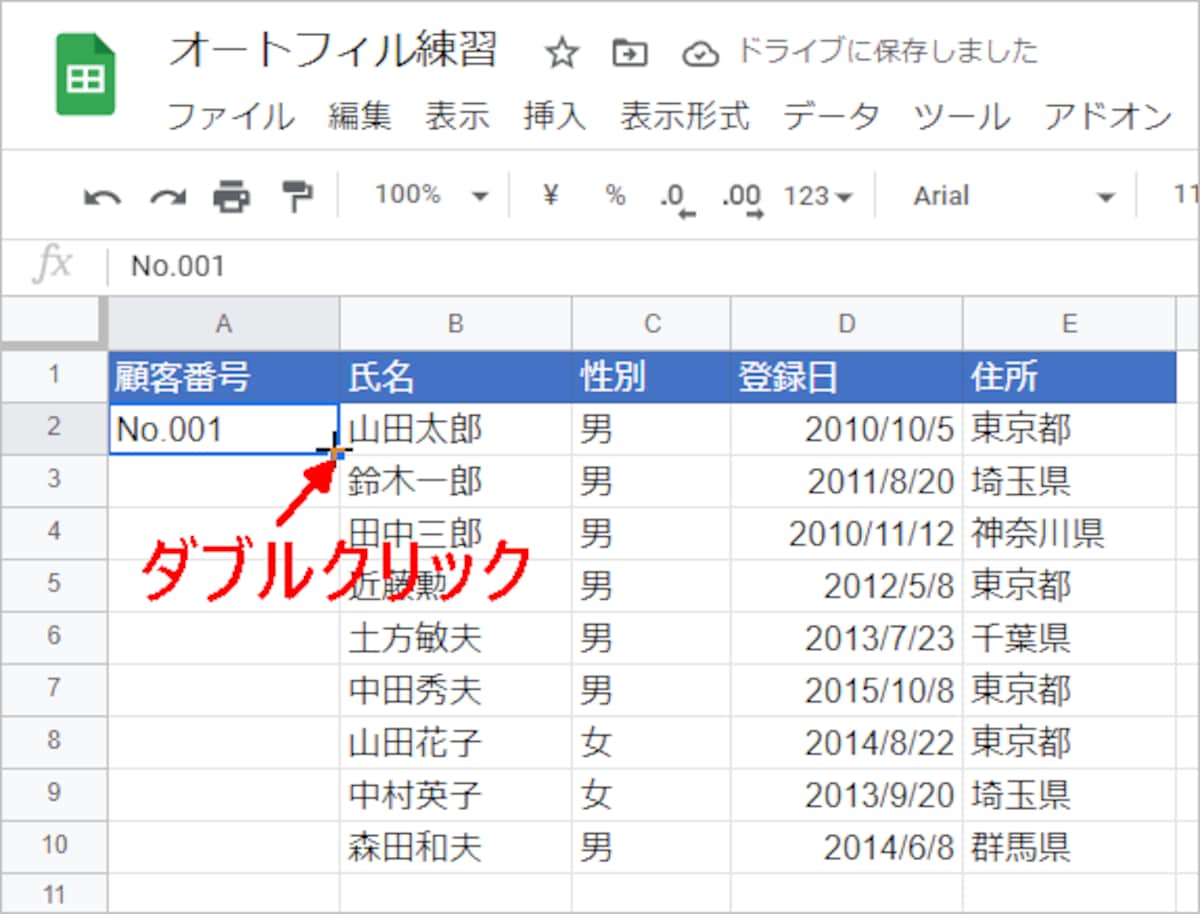Decrease decimal places
This screenshot has width=1200, height=914.
pyautogui.click(x=676, y=198)
